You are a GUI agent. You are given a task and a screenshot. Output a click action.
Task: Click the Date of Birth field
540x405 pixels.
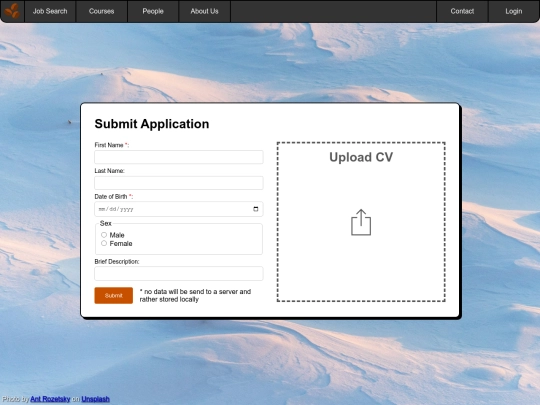pos(179,209)
